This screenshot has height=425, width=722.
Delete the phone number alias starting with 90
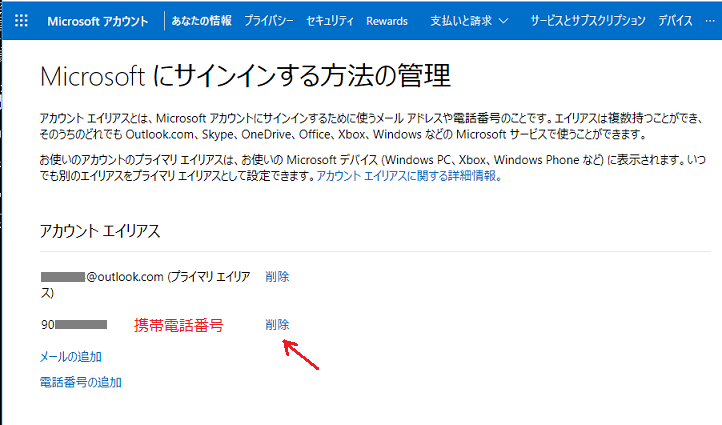277,325
